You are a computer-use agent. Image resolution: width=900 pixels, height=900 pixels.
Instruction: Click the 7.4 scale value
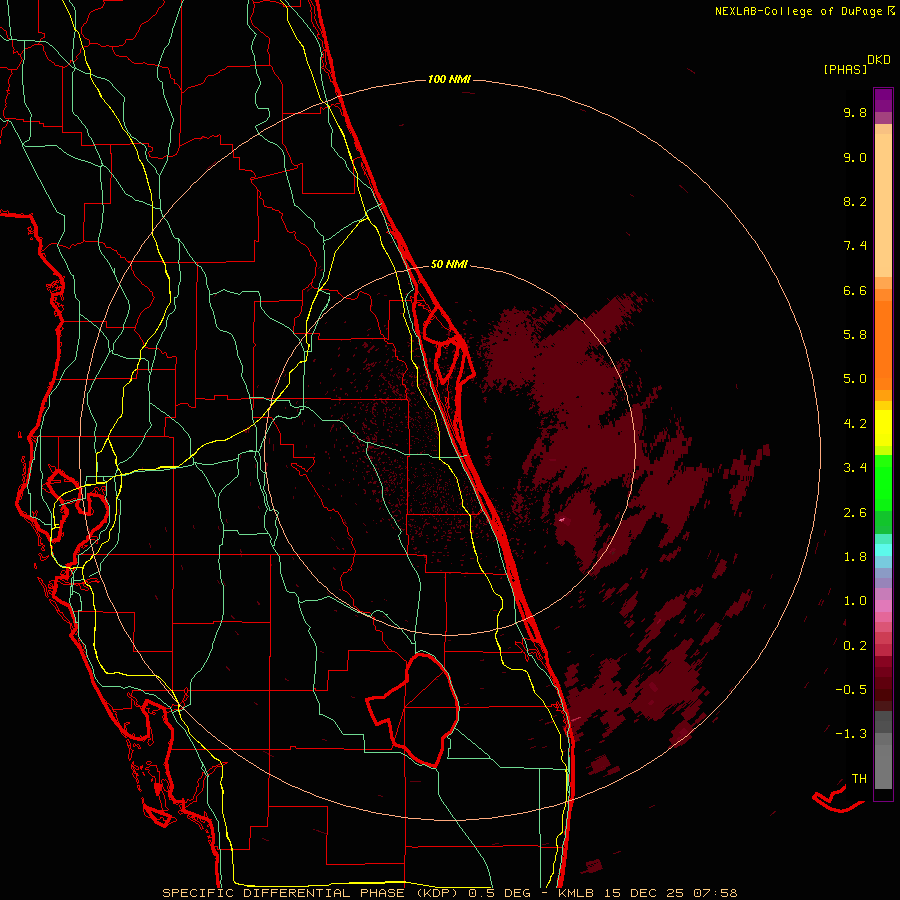click(855, 246)
